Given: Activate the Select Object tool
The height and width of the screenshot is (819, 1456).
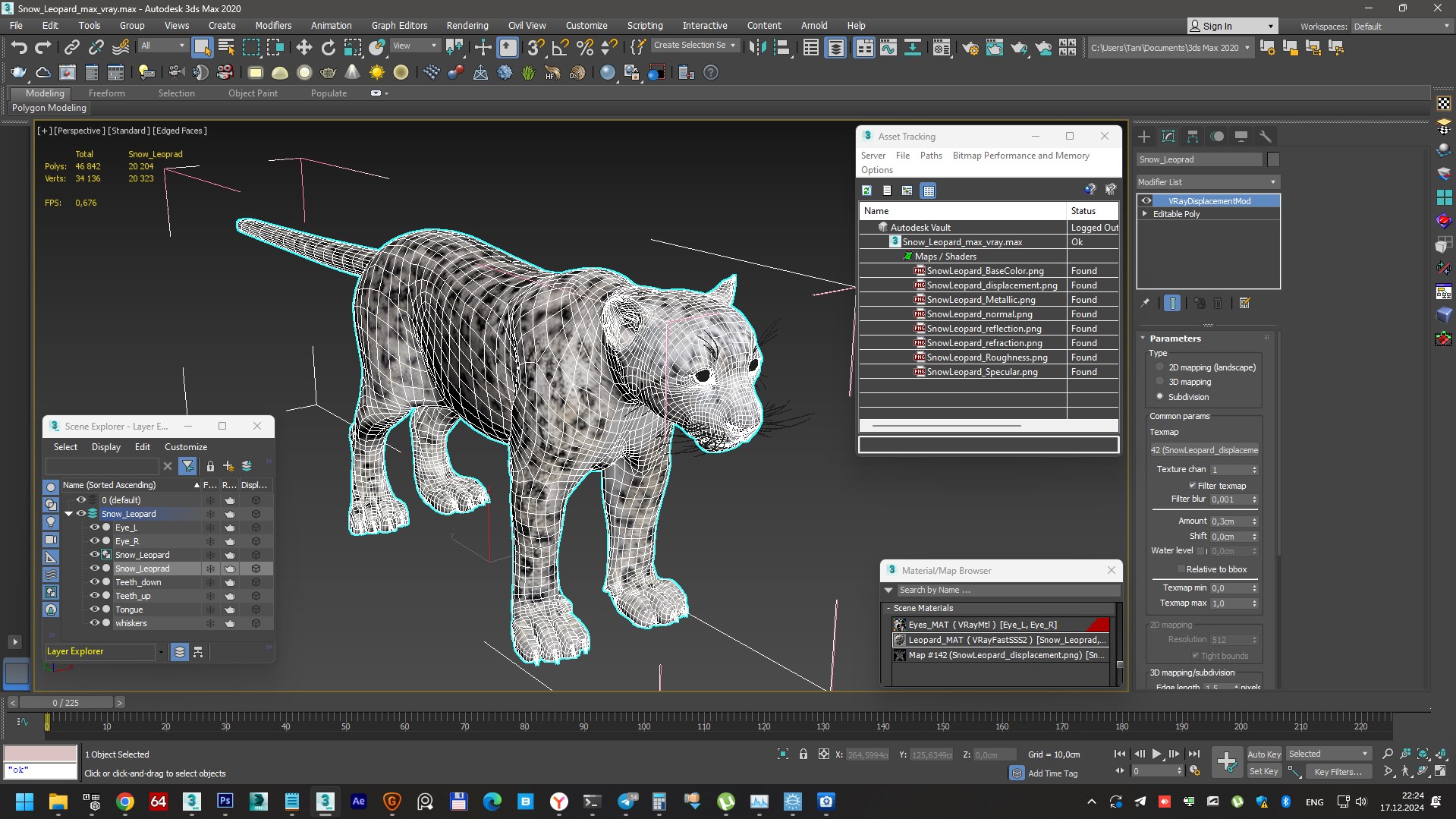Looking at the screenshot, I should tap(202, 48).
